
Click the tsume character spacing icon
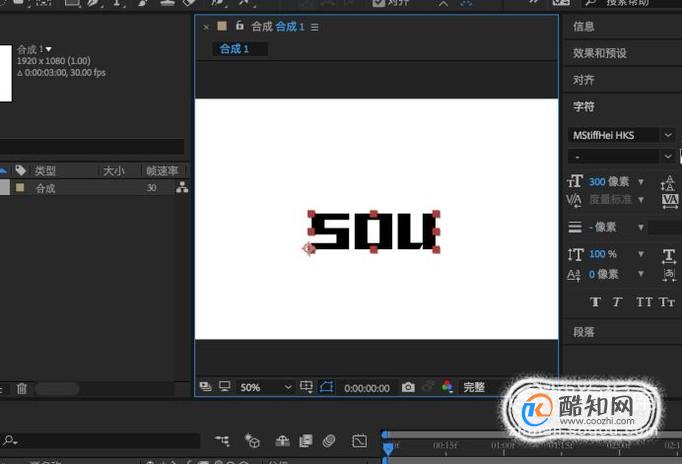point(669,274)
